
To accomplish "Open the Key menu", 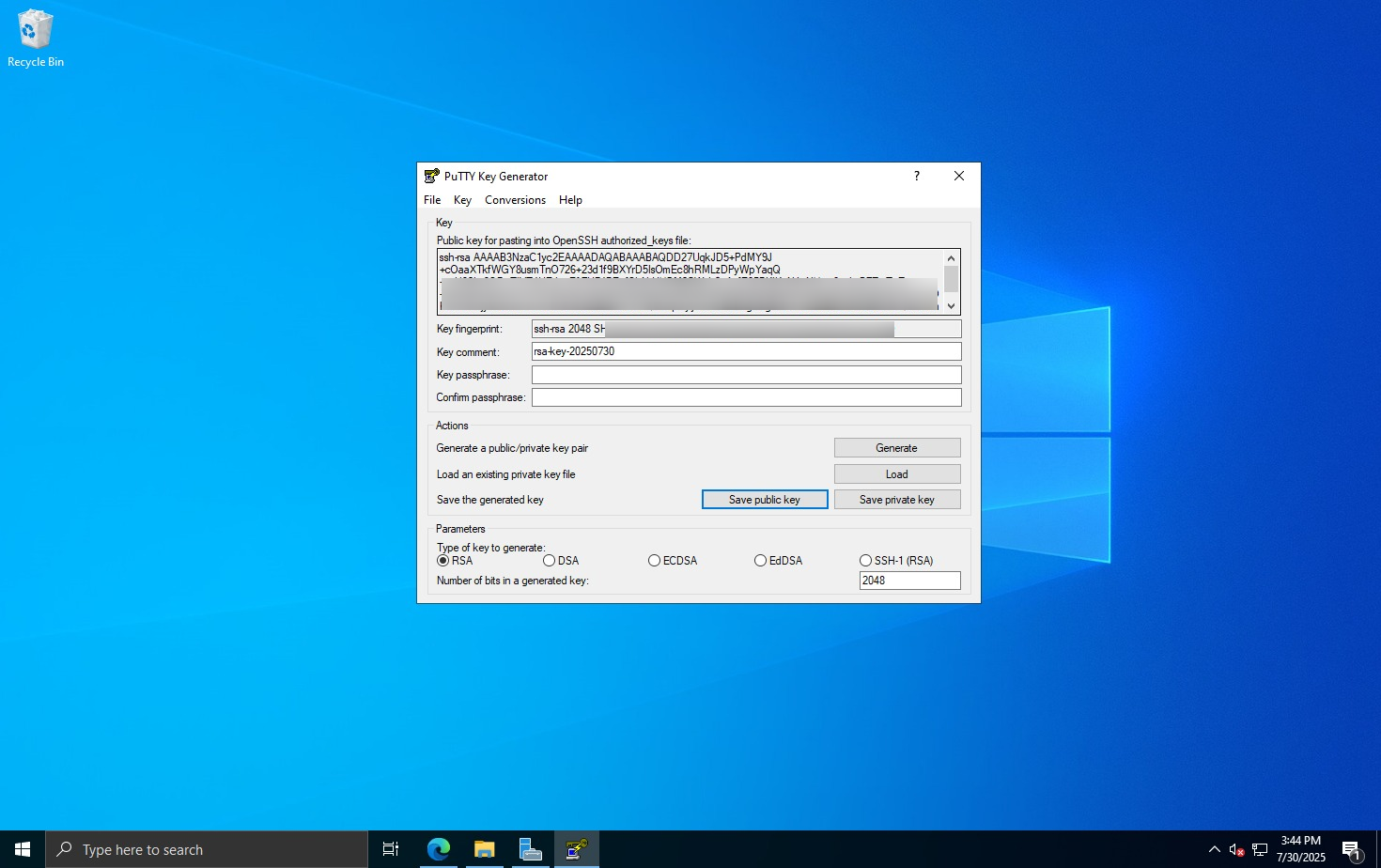I will pyautogui.click(x=462, y=199).
